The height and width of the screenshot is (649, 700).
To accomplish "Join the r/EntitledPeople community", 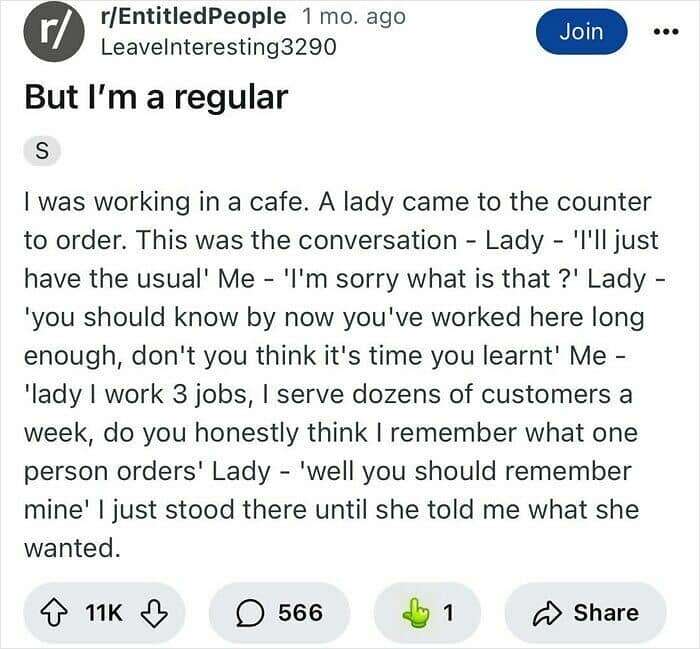I will pos(580,31).
